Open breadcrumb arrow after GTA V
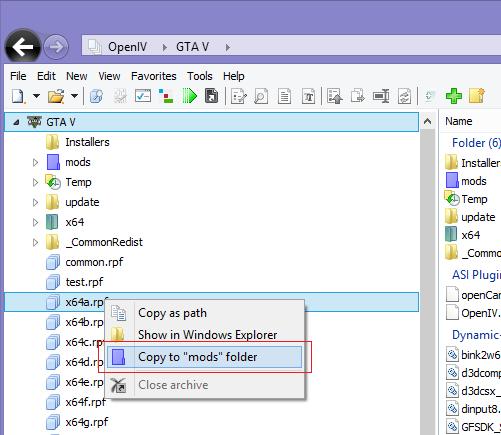Image resolution: width=501 pixels, height=435 pixels. [228, 47]
